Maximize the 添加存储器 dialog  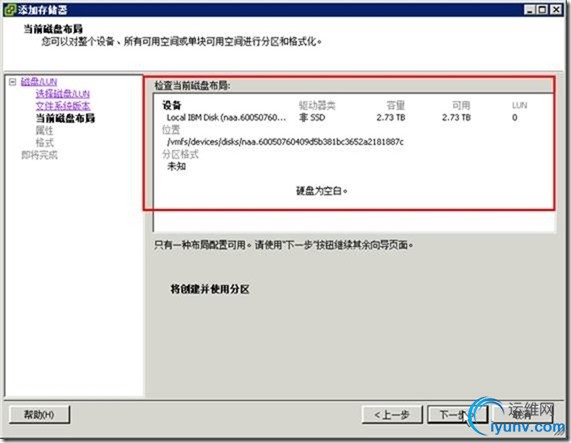pyautogui.click(x=543, y=10)
